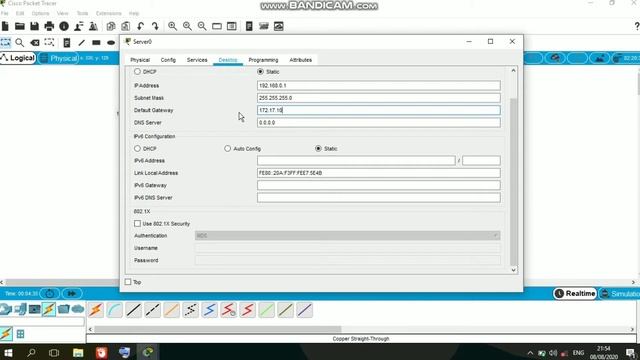This screenshot has width=640, height=360.
Task: Select IPv4 Static radio button
Action: click(260, 71)
